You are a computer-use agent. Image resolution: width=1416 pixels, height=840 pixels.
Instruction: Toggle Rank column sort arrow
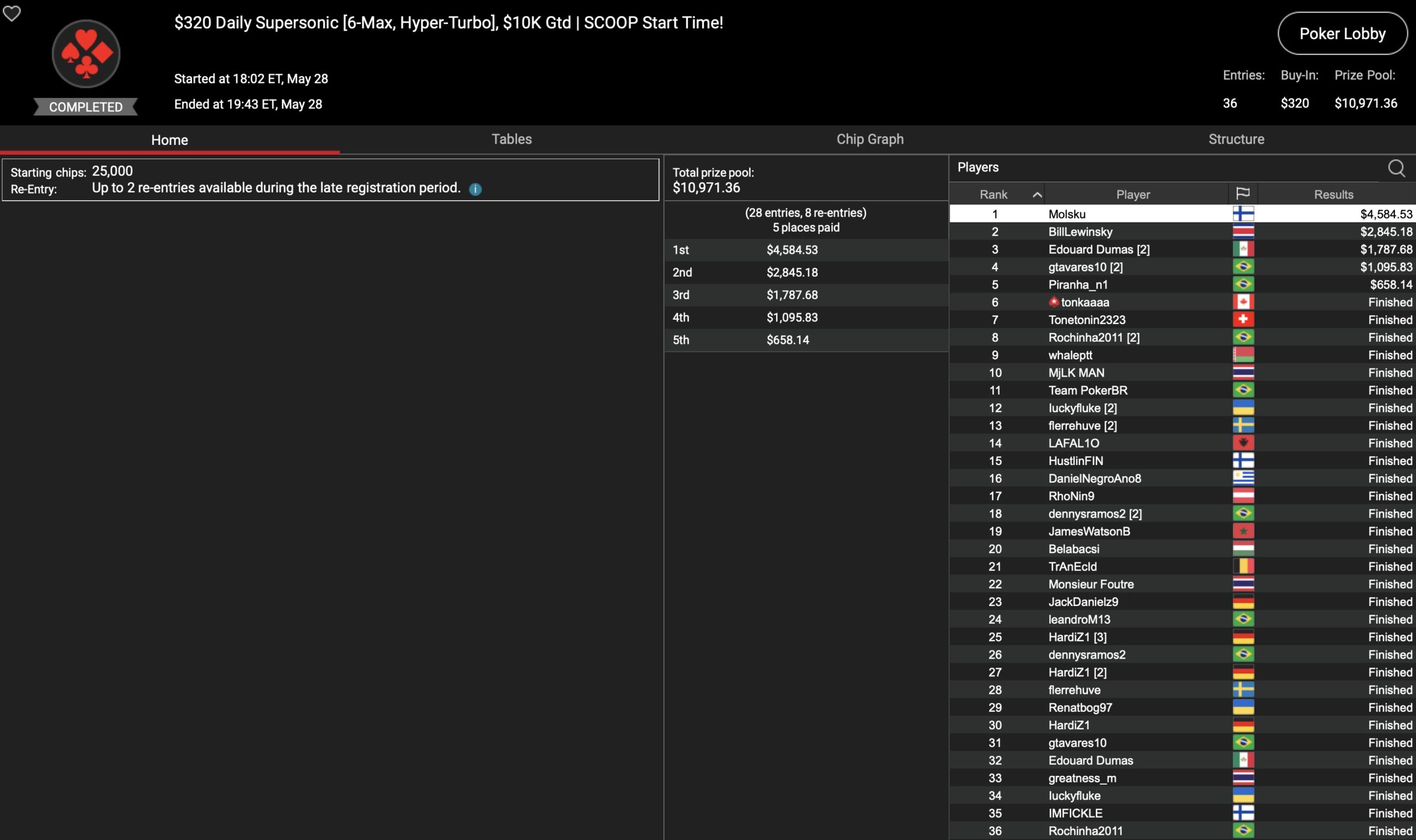(1037, 195)
